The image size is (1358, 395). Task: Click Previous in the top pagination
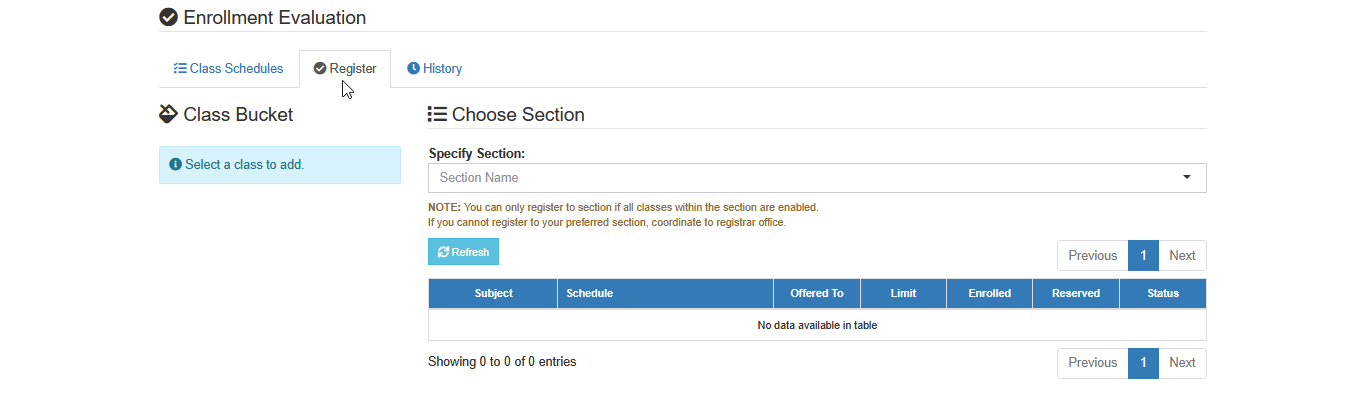1092,255
